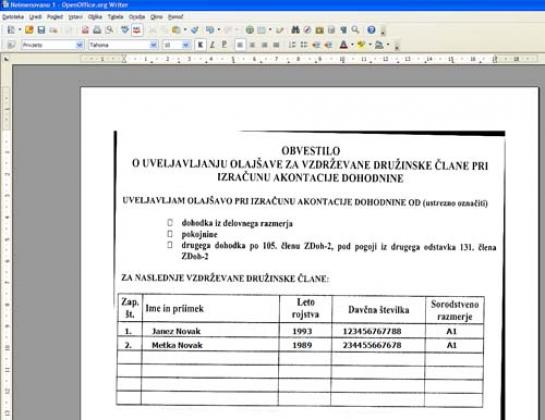Open the Navigator compass icon

(x=307, y=30)
